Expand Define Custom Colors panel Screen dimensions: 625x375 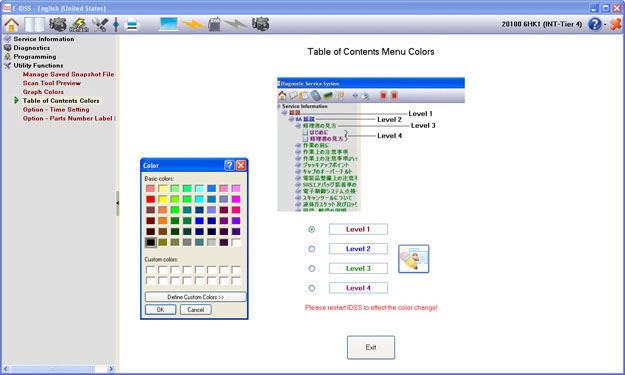point(195,297)
